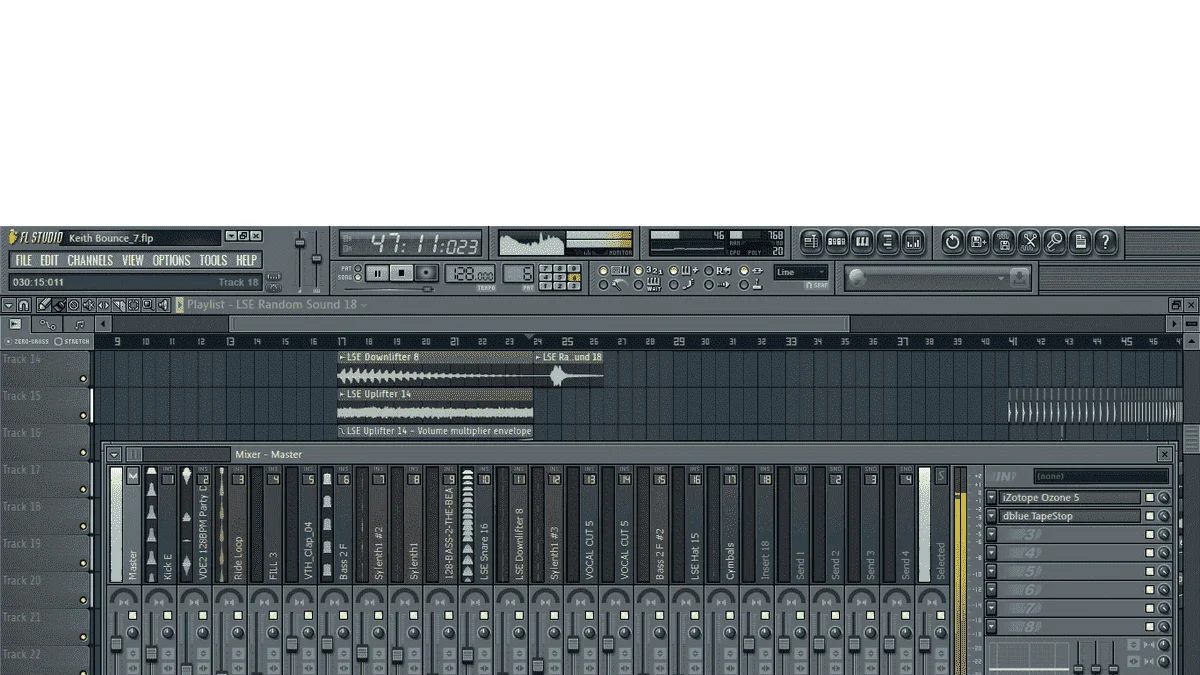
Task: Open the playlist window icon
Action: point(810,242)
